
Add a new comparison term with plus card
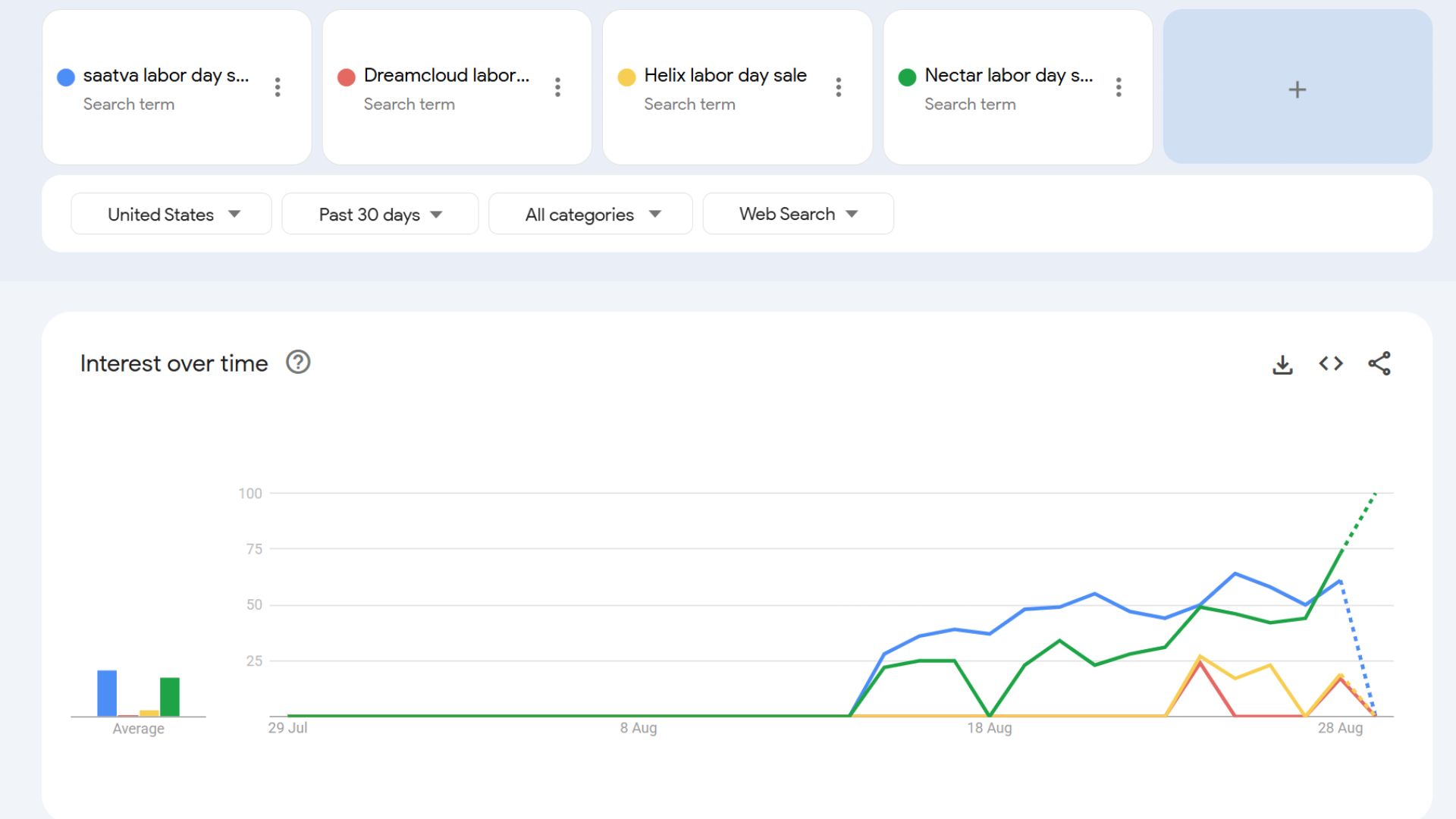[x=1298, y=86]
